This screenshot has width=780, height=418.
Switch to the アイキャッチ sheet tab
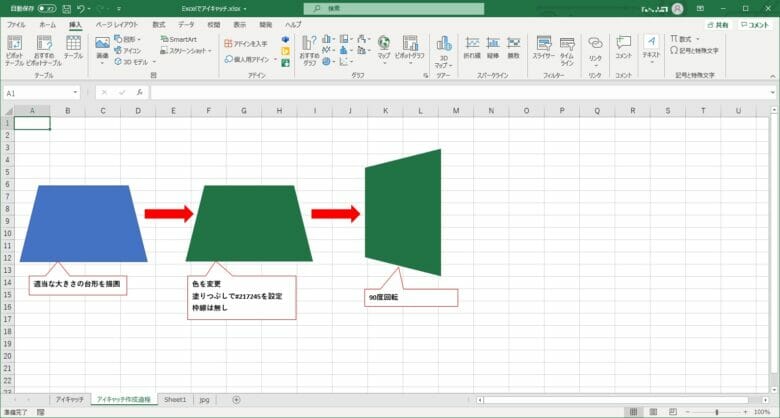pos(69,399)
